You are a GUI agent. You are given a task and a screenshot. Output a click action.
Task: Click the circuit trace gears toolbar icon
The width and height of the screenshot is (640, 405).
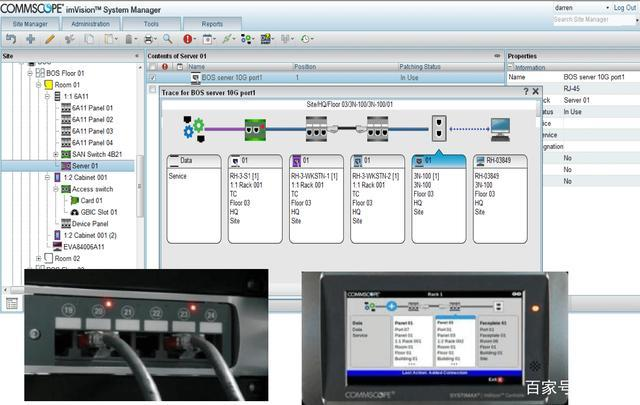point(246,39)
